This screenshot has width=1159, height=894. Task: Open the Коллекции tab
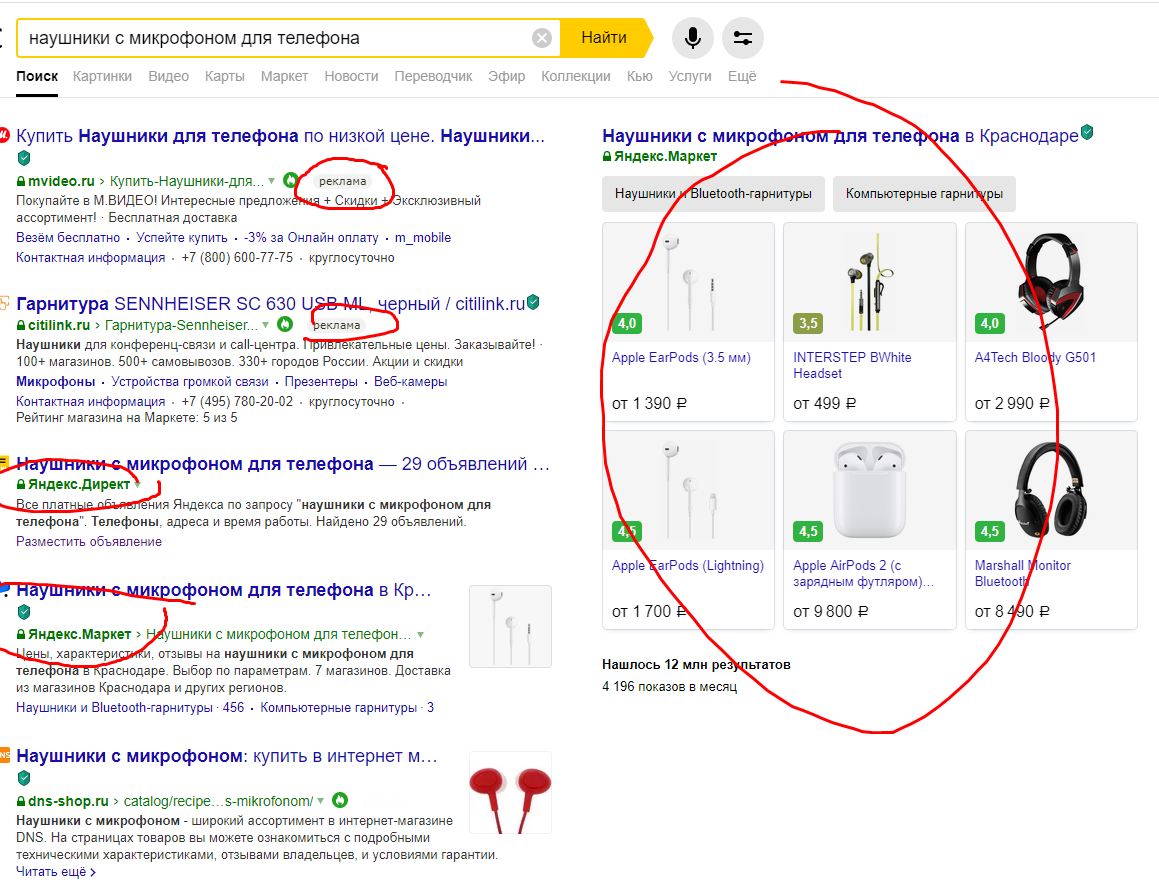pos(576,76)
